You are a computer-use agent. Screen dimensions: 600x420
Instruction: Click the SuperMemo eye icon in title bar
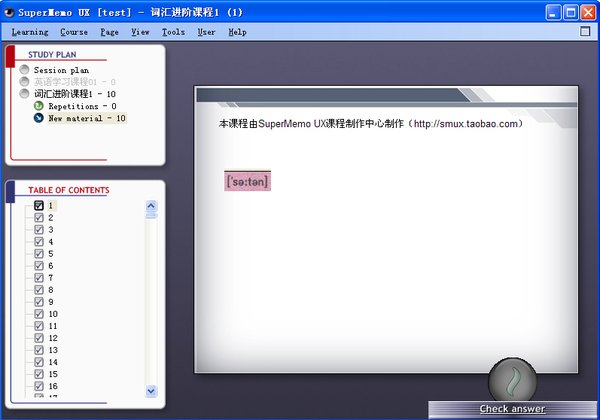click(x=9, y=13)
